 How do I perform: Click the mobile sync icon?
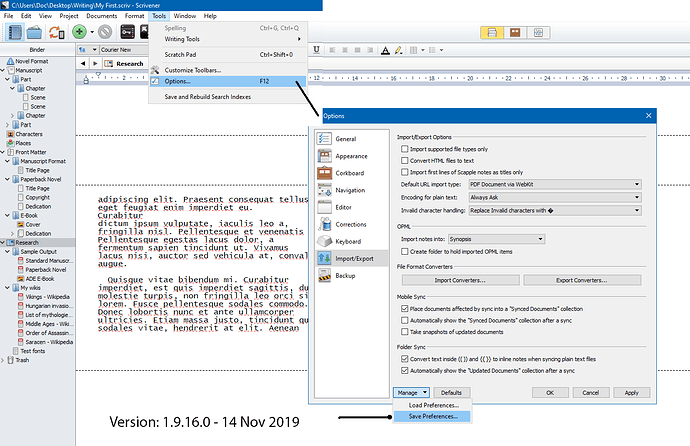pos(56,32)
